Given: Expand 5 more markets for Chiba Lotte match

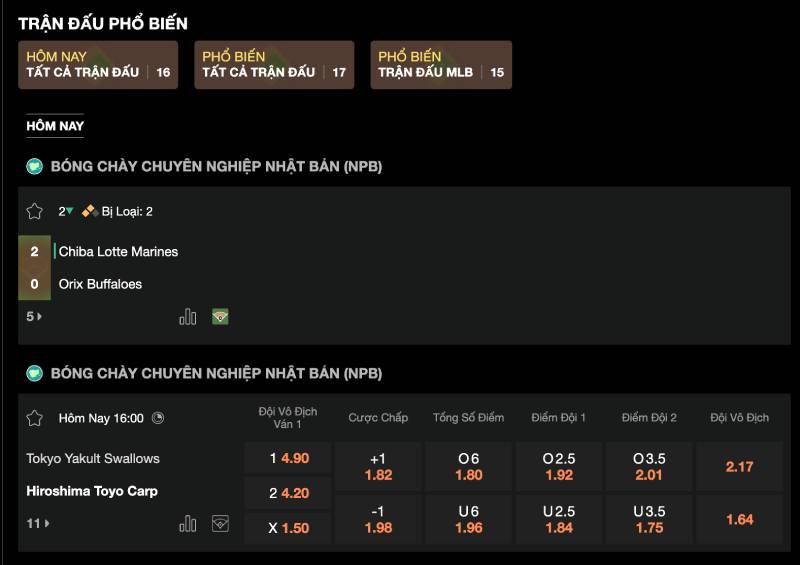Looking at the screenshot, I should pyautogui.click(x=34, y=316).
